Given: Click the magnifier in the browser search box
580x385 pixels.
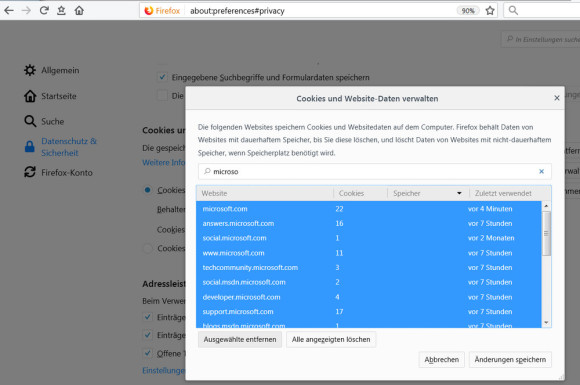Looking at the screenshot, I should (x=513, y=10).
